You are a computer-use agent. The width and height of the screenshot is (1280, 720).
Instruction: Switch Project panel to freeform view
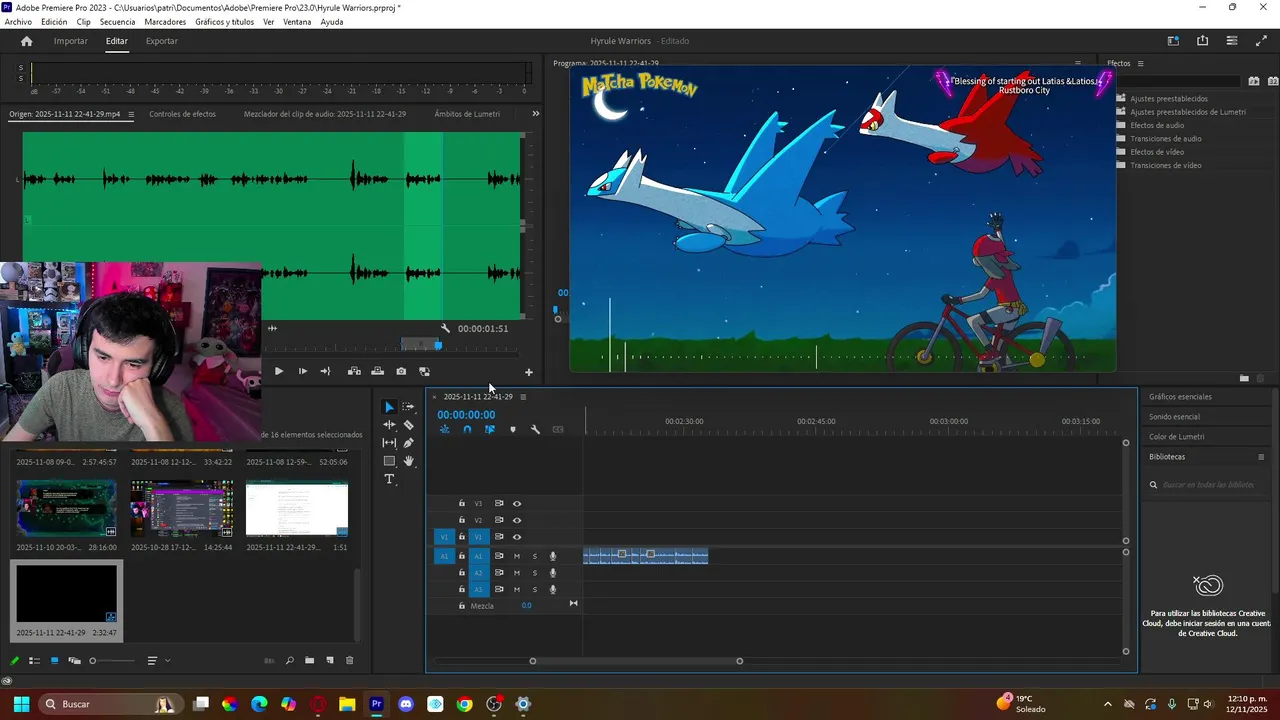point(73,661)
